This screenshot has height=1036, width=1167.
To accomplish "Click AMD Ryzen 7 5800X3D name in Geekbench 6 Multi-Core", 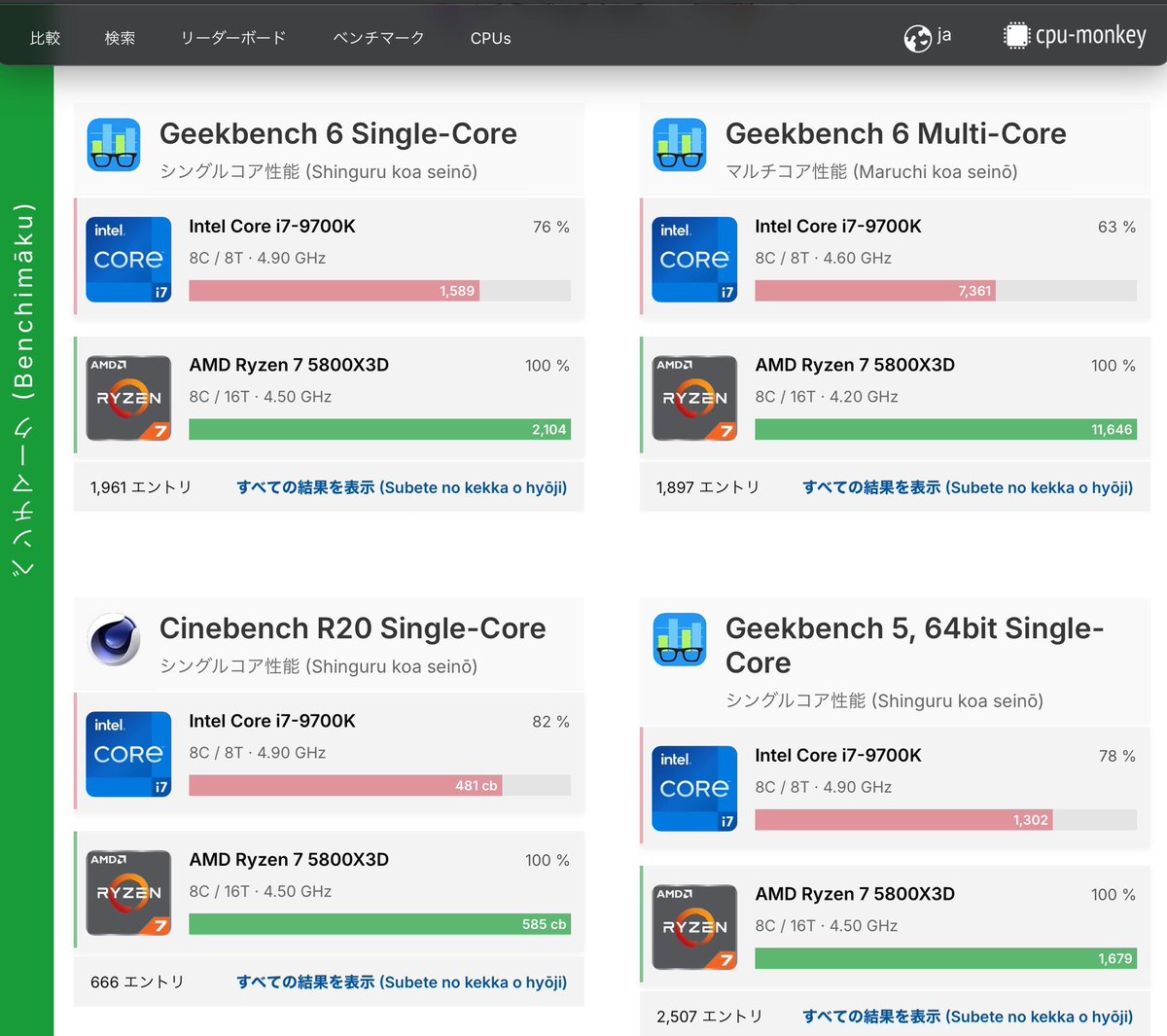I will click(x=855, y=365).
